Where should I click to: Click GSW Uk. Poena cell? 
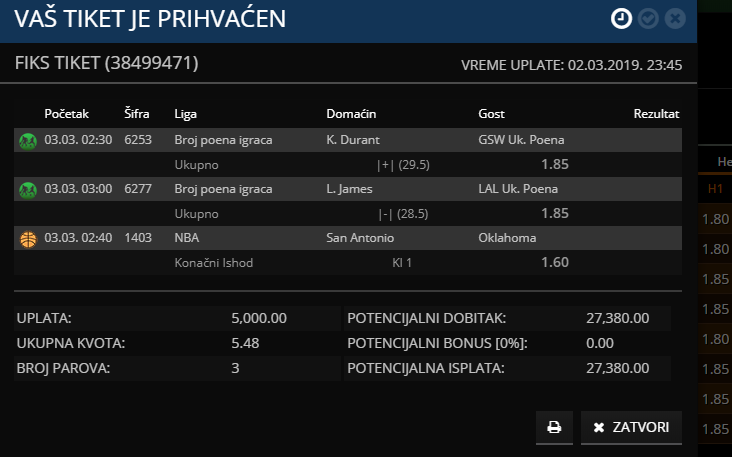(x=521, y=140)
